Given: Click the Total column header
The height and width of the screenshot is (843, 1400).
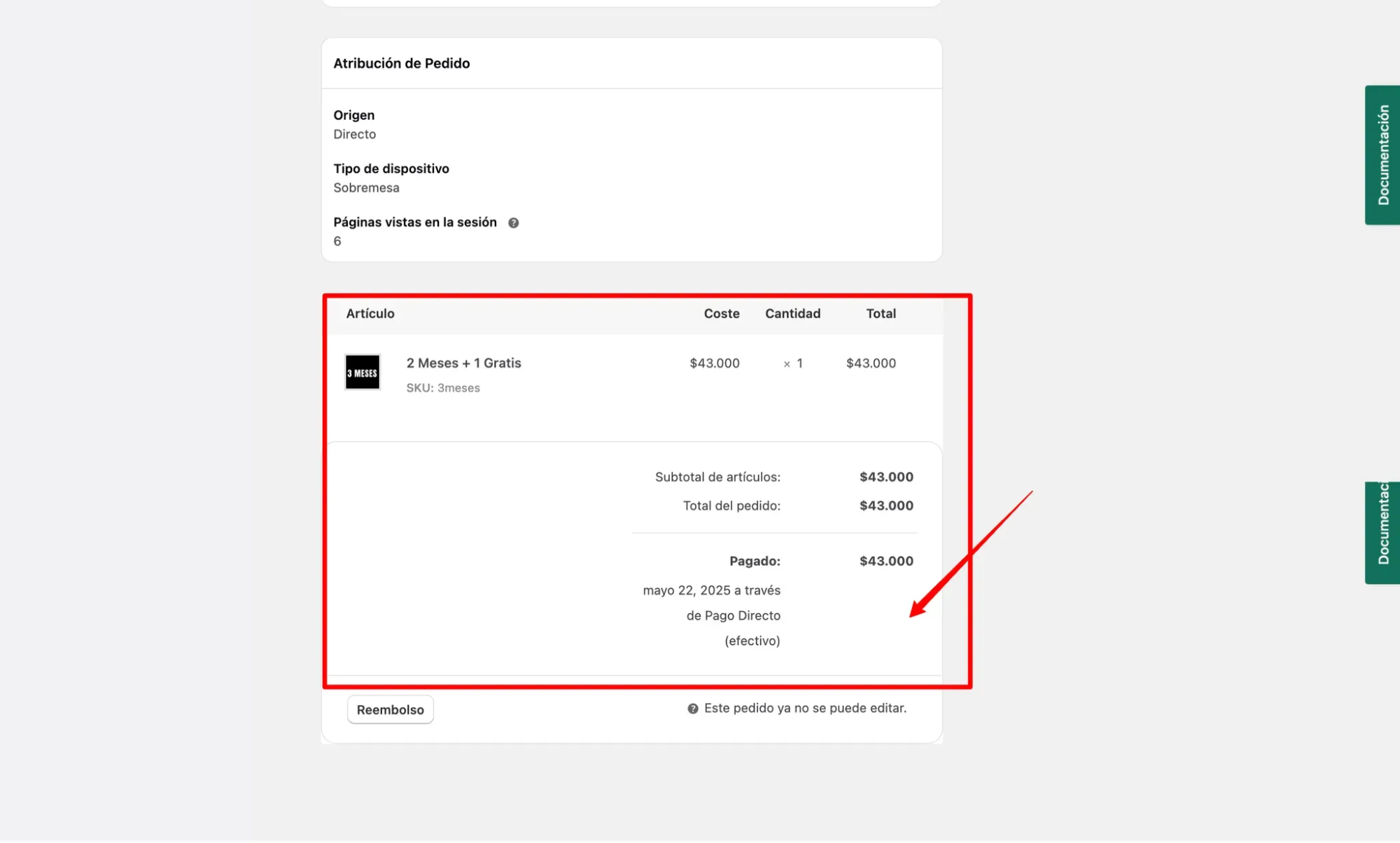Looking at the screenshot, I should [x=880, y=314].
